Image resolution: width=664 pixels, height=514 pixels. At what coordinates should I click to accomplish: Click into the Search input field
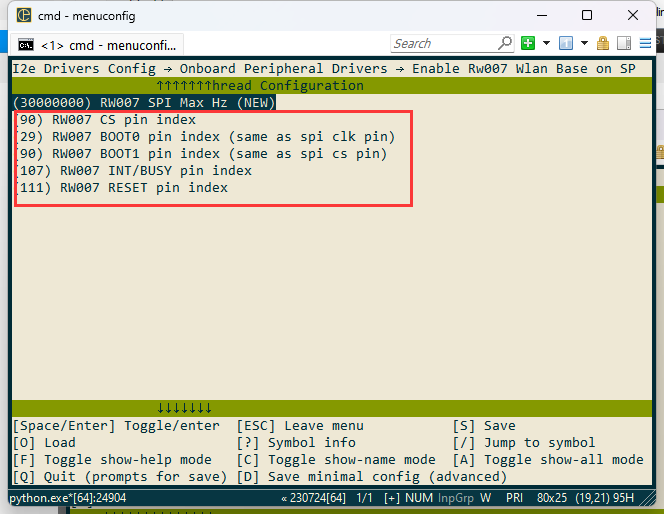[x=443, y=43]
